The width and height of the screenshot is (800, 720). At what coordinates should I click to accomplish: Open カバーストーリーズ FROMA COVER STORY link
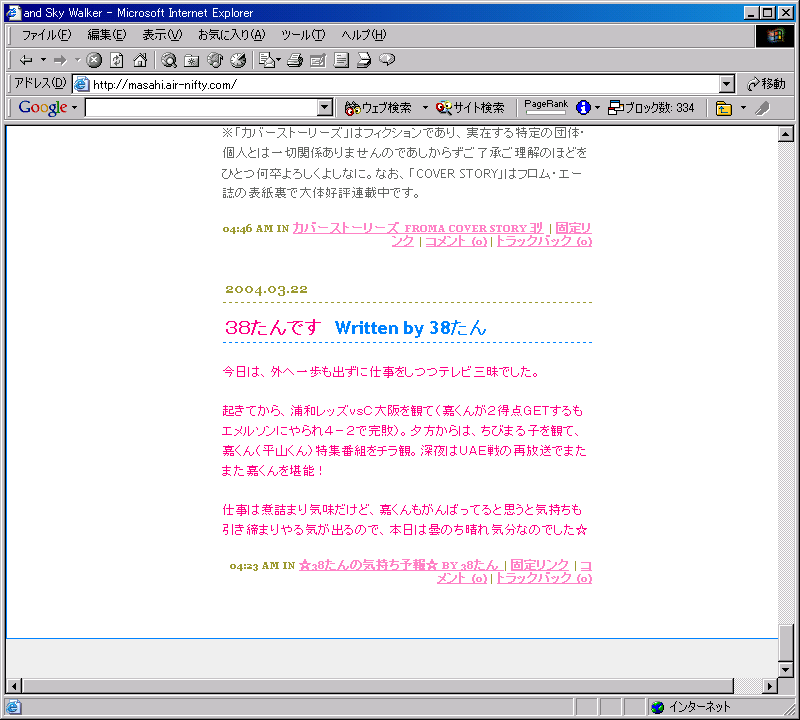coord(418,228)
